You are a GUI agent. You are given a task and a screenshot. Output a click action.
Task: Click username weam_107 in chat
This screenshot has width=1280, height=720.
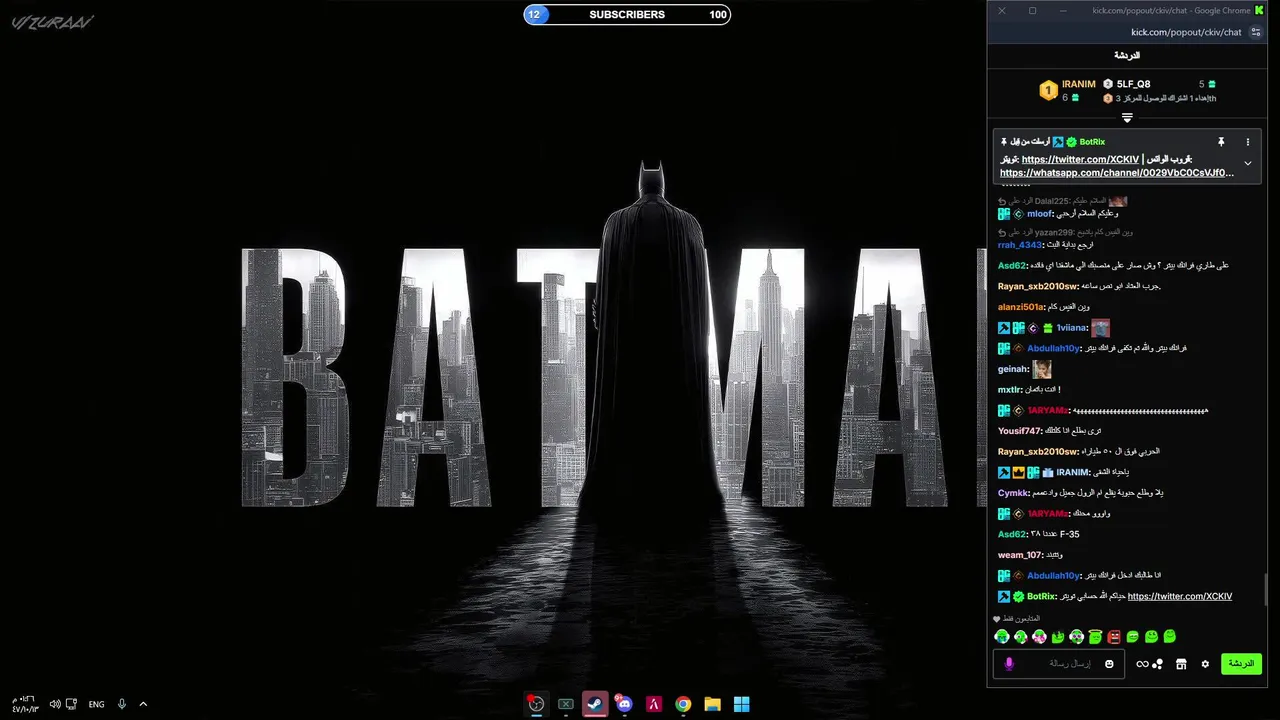(1020, 555)
